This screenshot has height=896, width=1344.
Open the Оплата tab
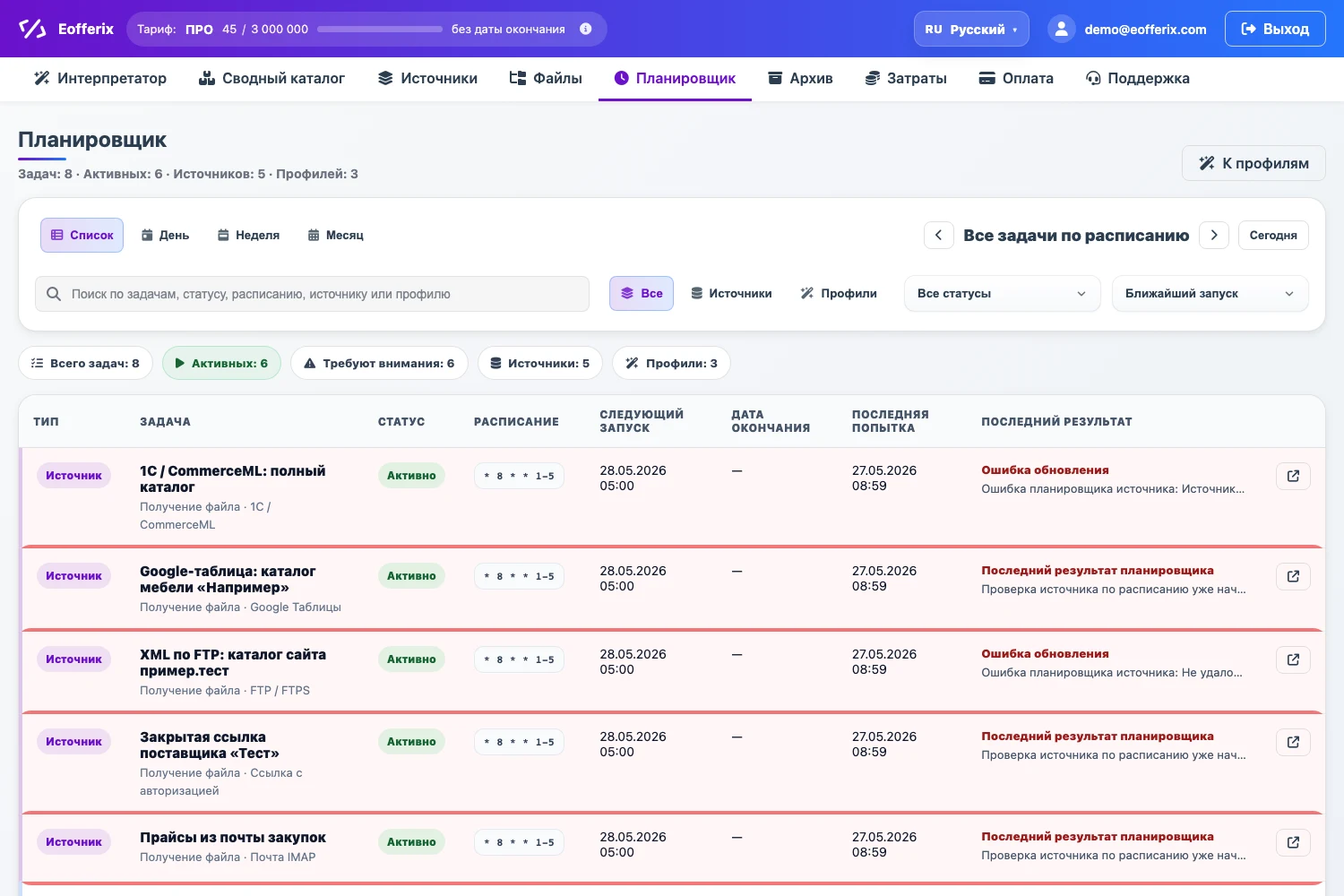[x=1016, y=79]
